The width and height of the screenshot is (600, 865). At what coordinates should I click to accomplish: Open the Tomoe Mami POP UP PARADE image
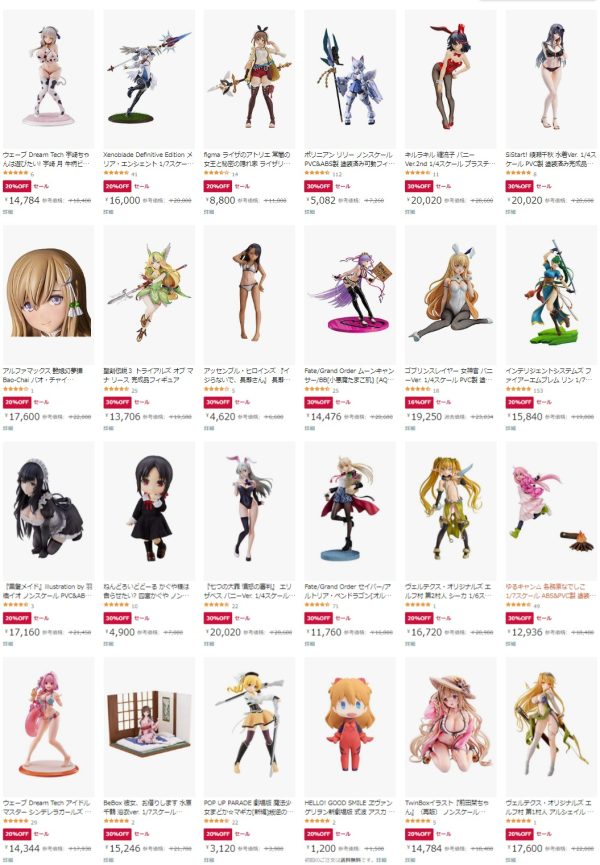[249, 726]
